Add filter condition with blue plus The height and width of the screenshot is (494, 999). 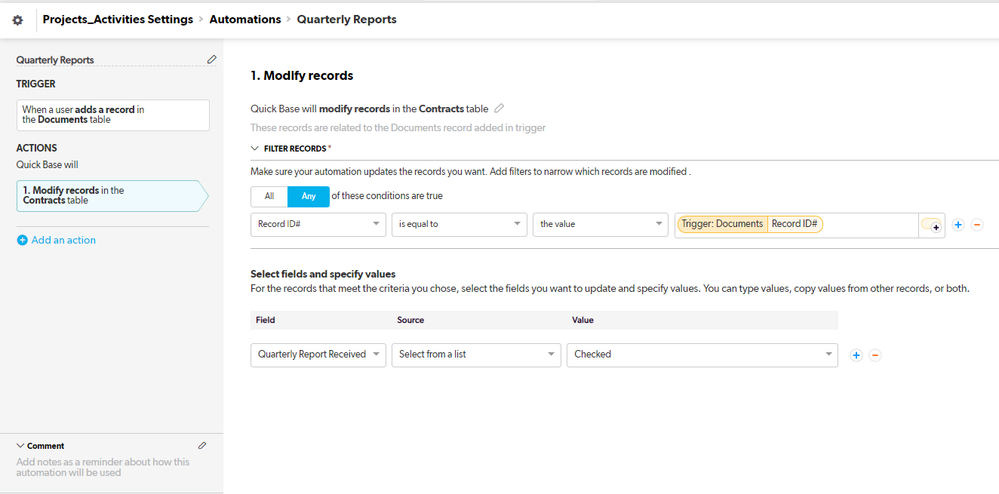tap(958, 225)
